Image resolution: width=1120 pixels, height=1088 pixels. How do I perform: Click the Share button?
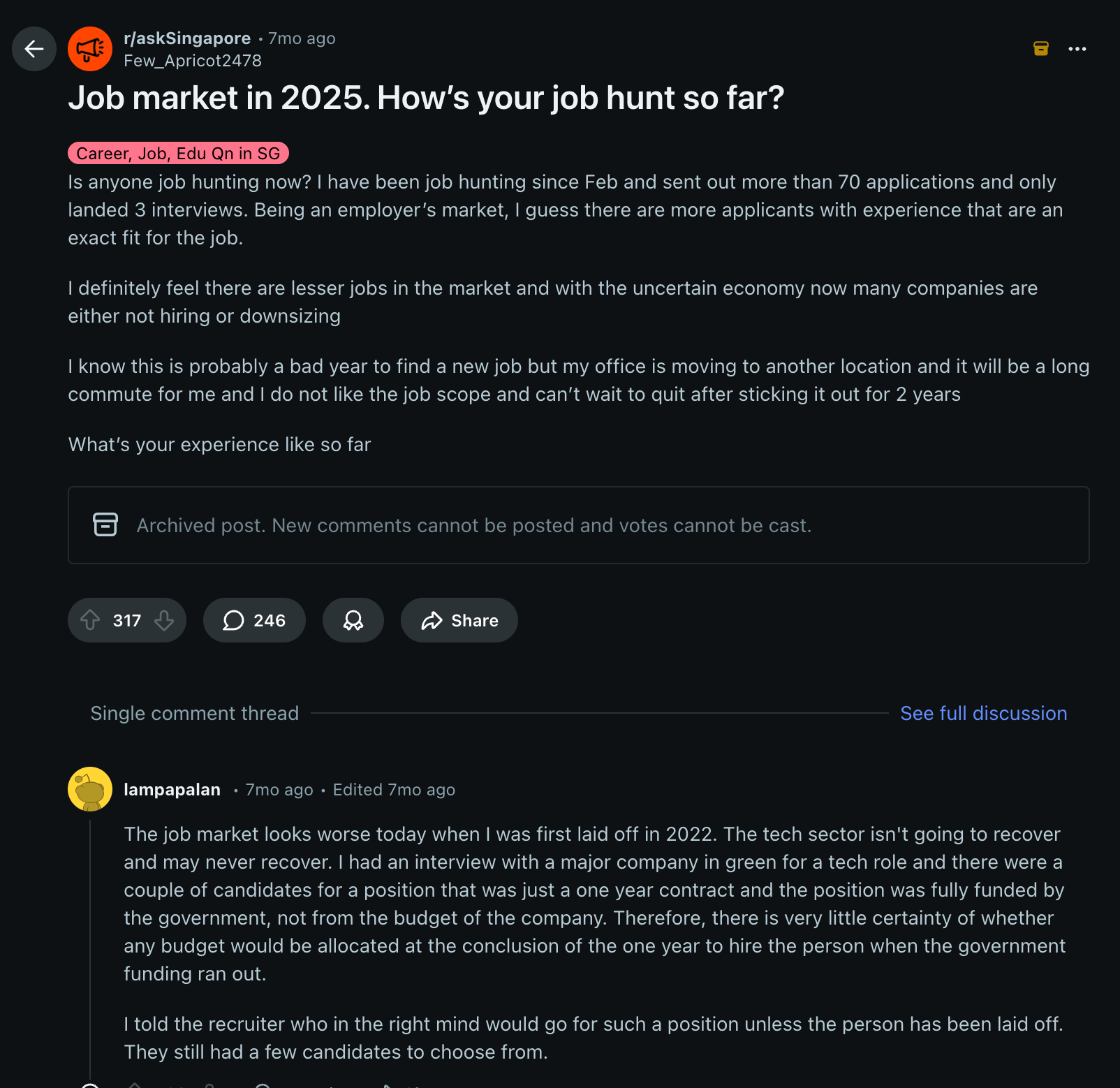click(x=459, y=620)
